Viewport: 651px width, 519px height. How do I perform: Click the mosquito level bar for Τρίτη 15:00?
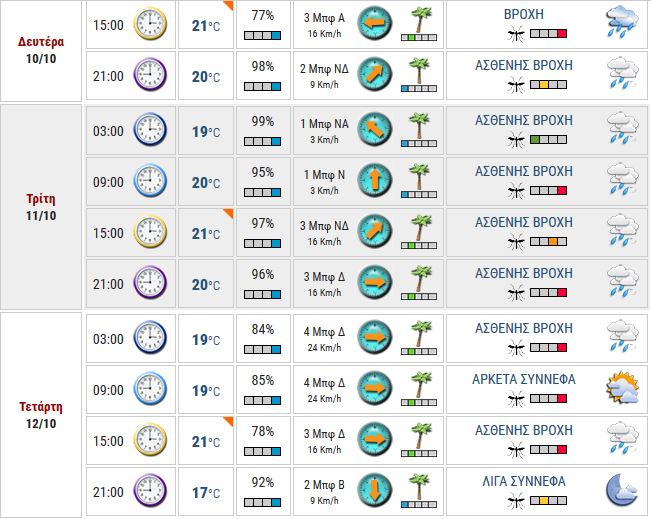[548, 242]
